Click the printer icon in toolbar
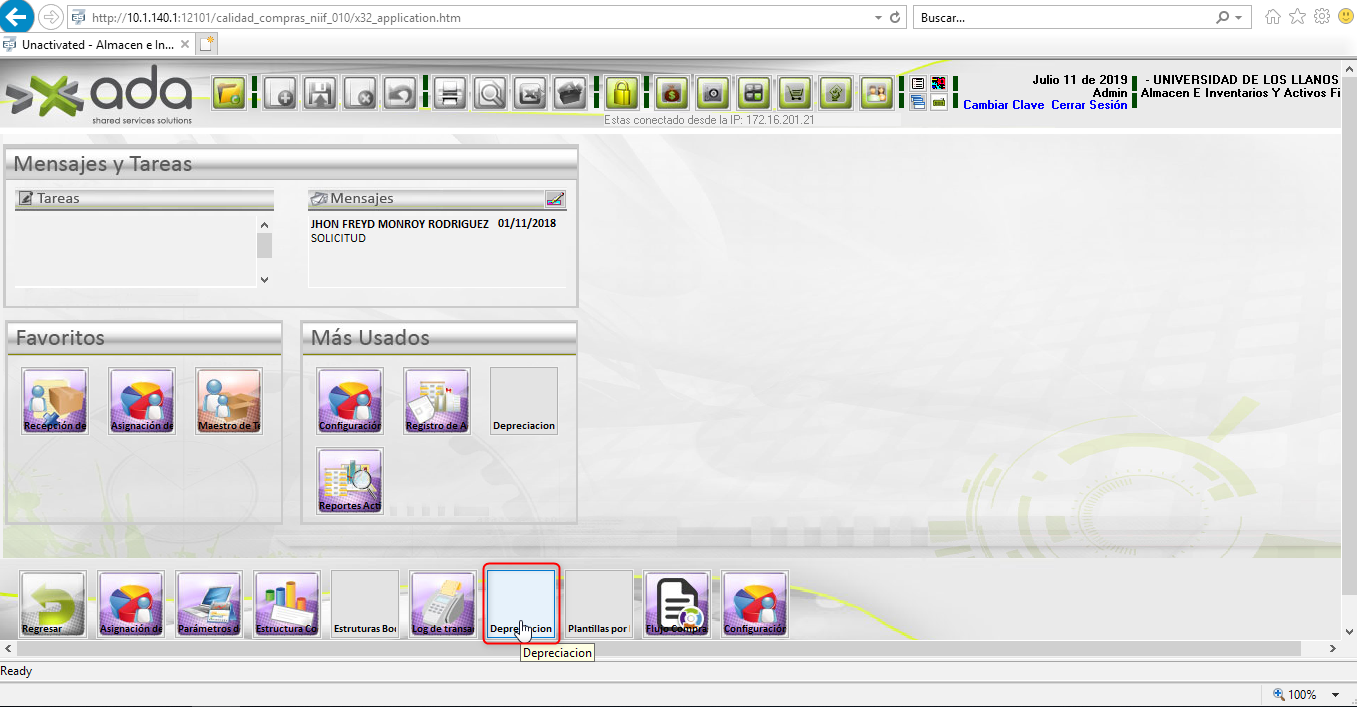 tap(449, 94)
